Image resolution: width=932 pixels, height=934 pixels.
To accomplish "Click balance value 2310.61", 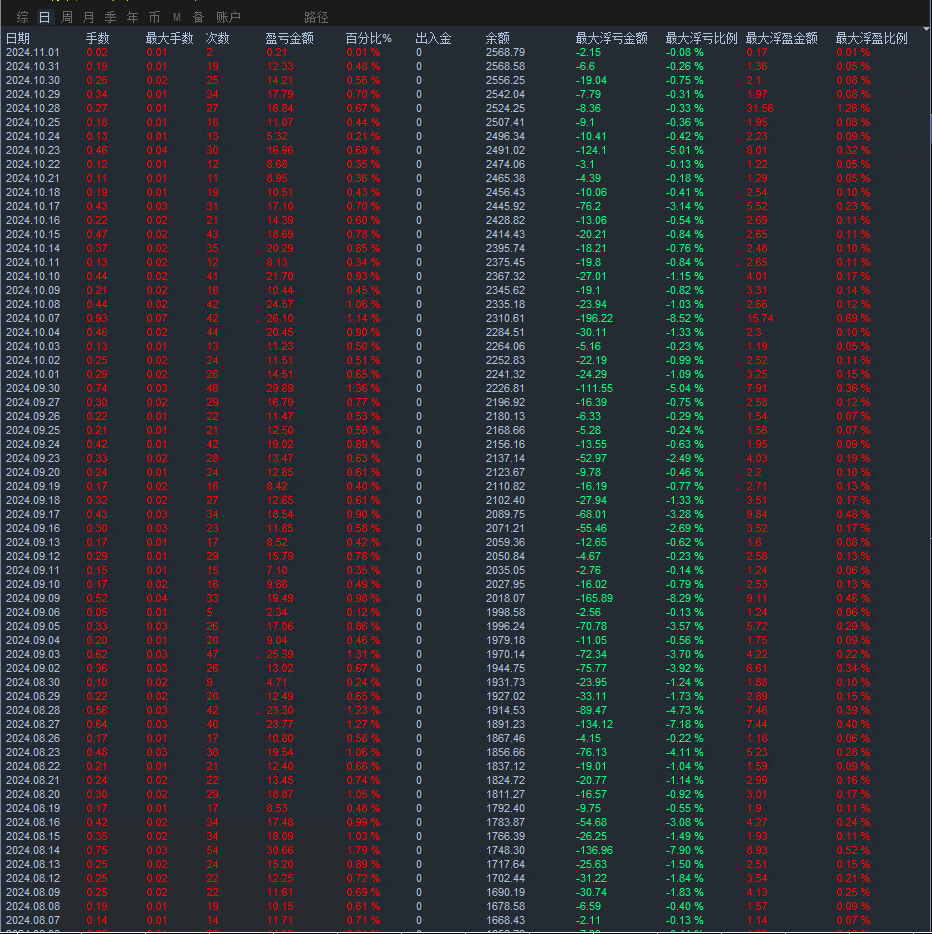I will pos(505,319).
